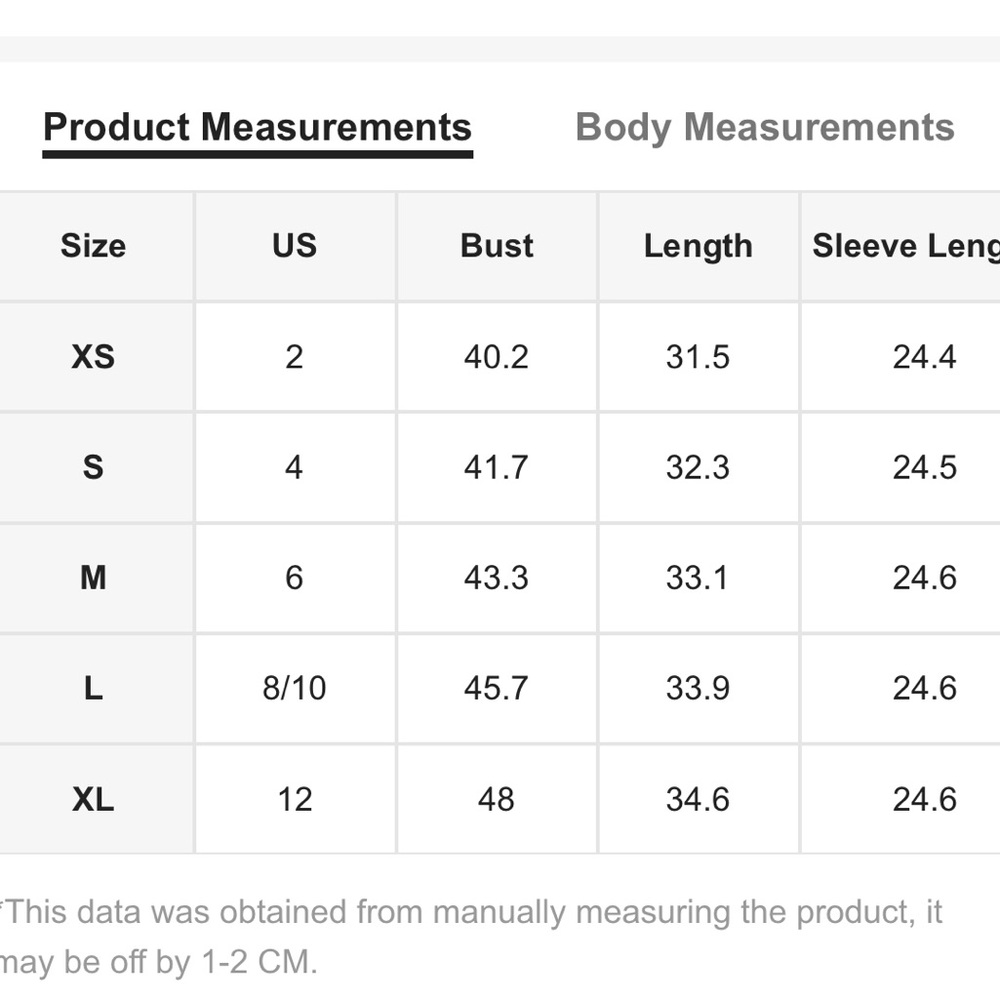Click the Bust column header

click(496, 246)
